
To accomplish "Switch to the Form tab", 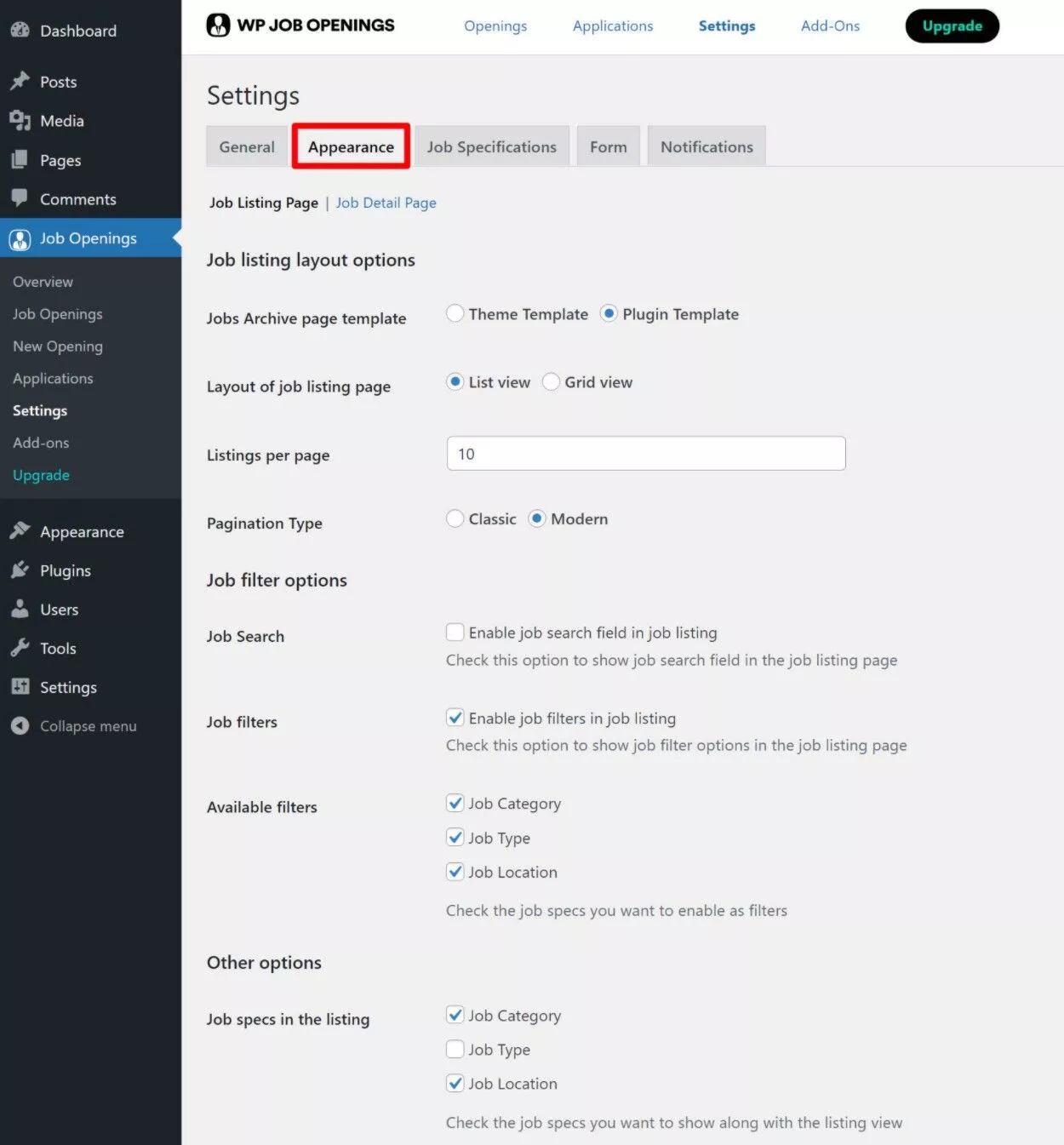I will coord(608,146).
